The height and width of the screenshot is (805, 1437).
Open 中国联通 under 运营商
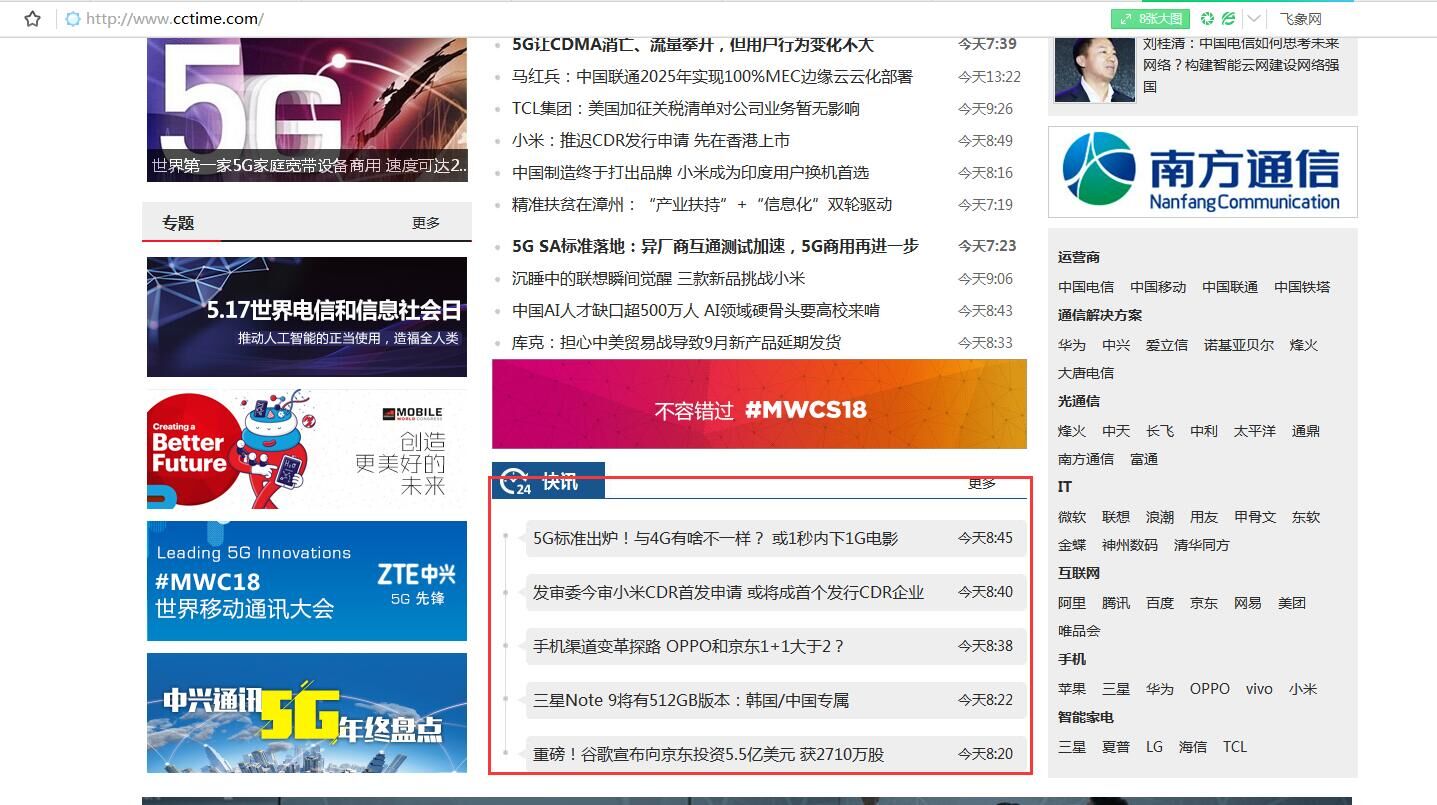1230,287
